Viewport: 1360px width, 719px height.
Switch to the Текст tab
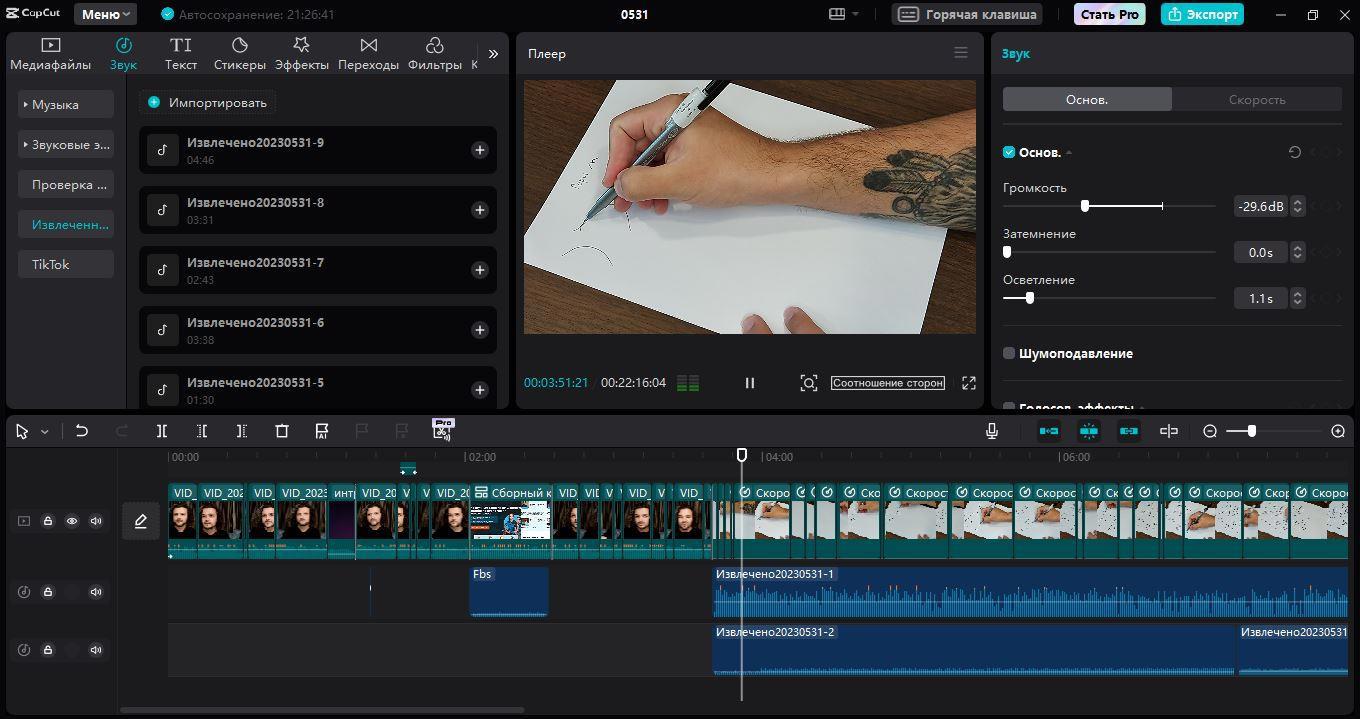[181, 54]
